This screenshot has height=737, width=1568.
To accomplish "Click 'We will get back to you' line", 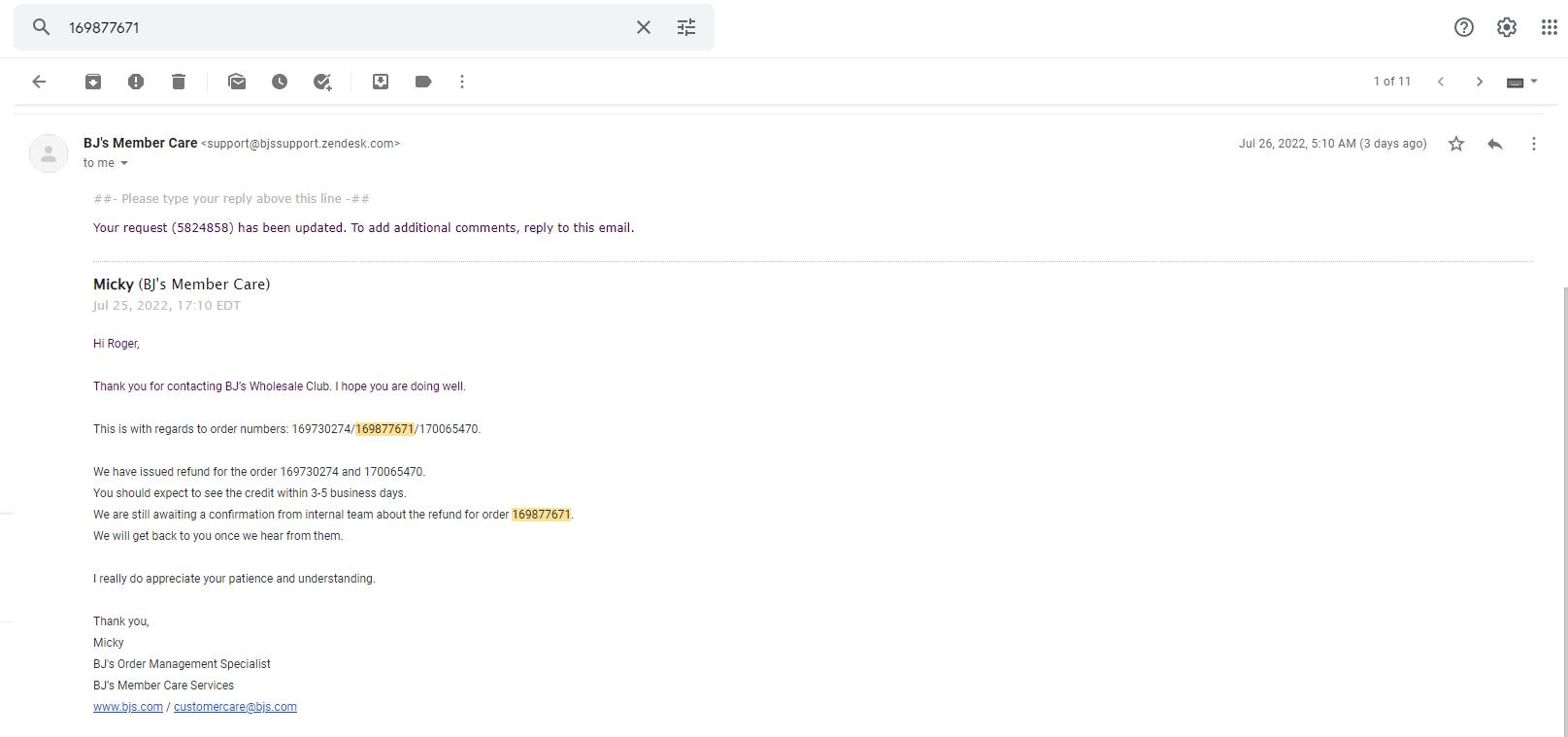I will click(x=218, y=536).
